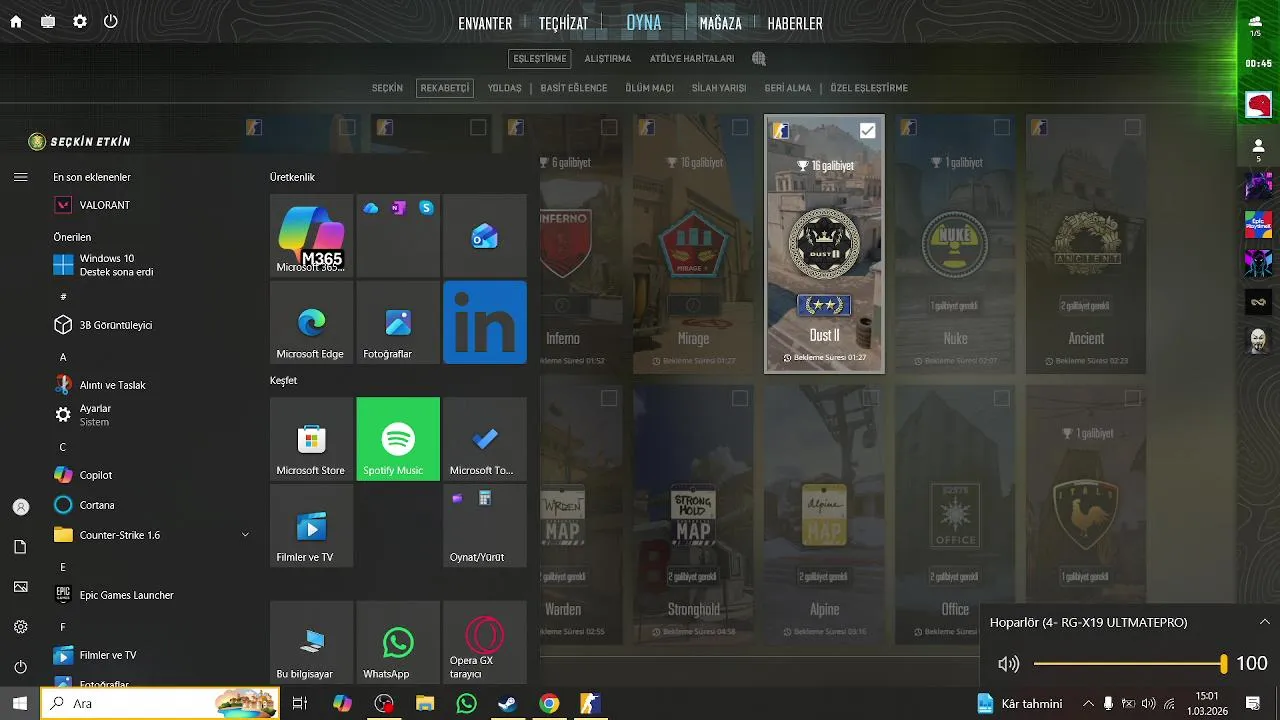
Task: Select the red dinosaur player avatar
Action: point(1258,104)
